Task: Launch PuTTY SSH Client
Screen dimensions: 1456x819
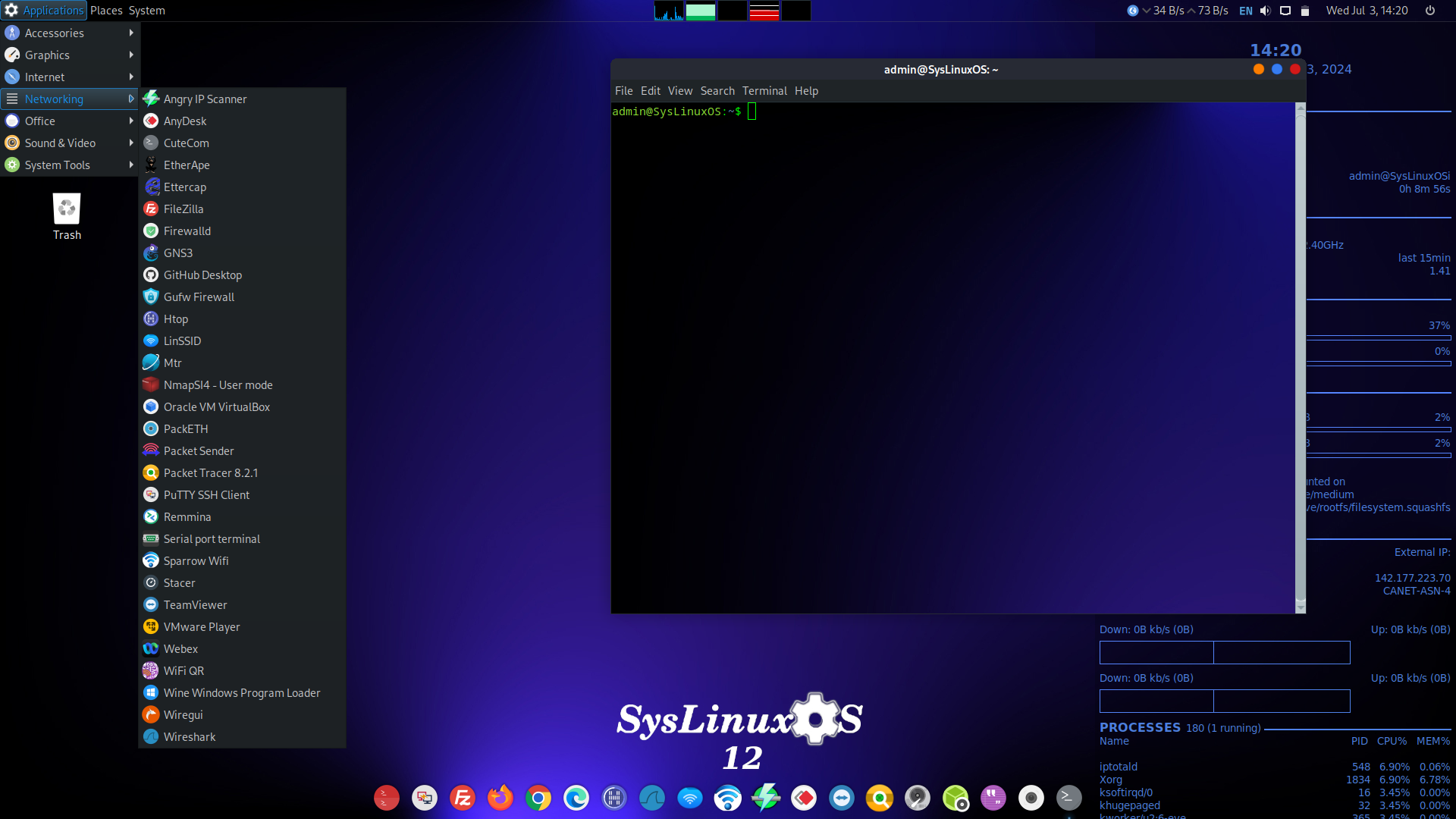Action: [242, 494]
